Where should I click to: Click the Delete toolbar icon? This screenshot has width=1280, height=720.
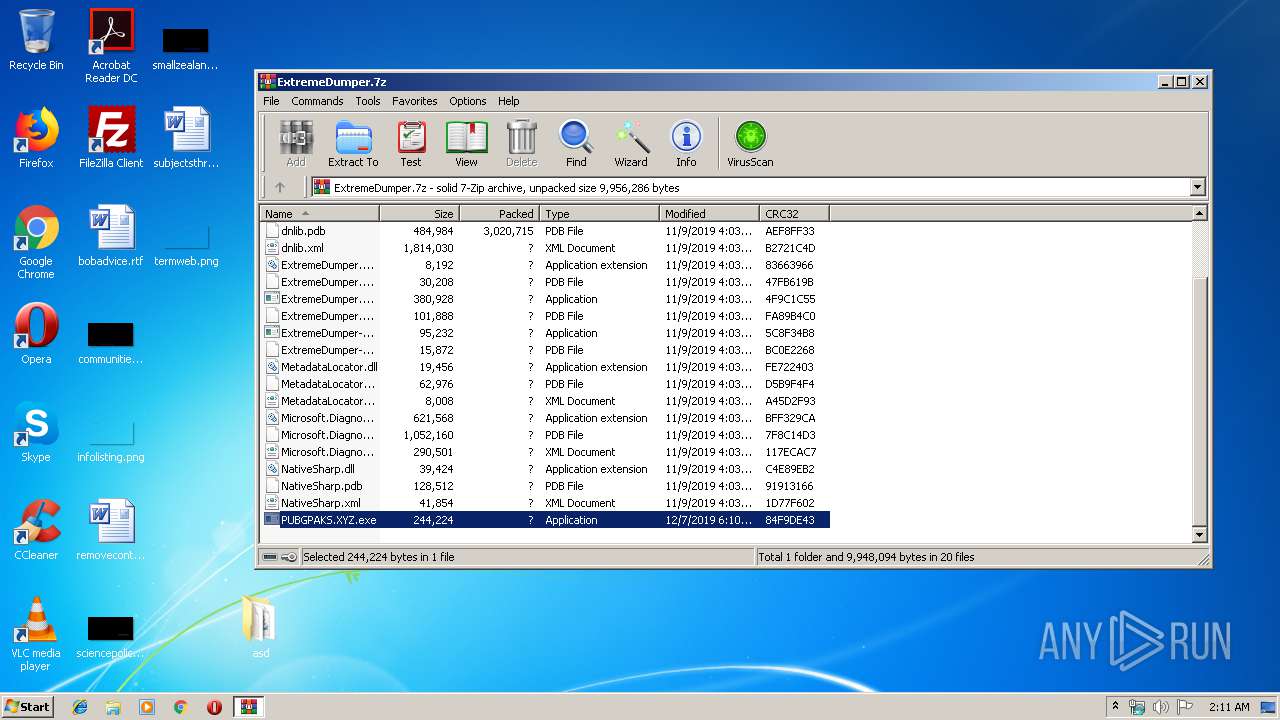click(x=521, y=144)
